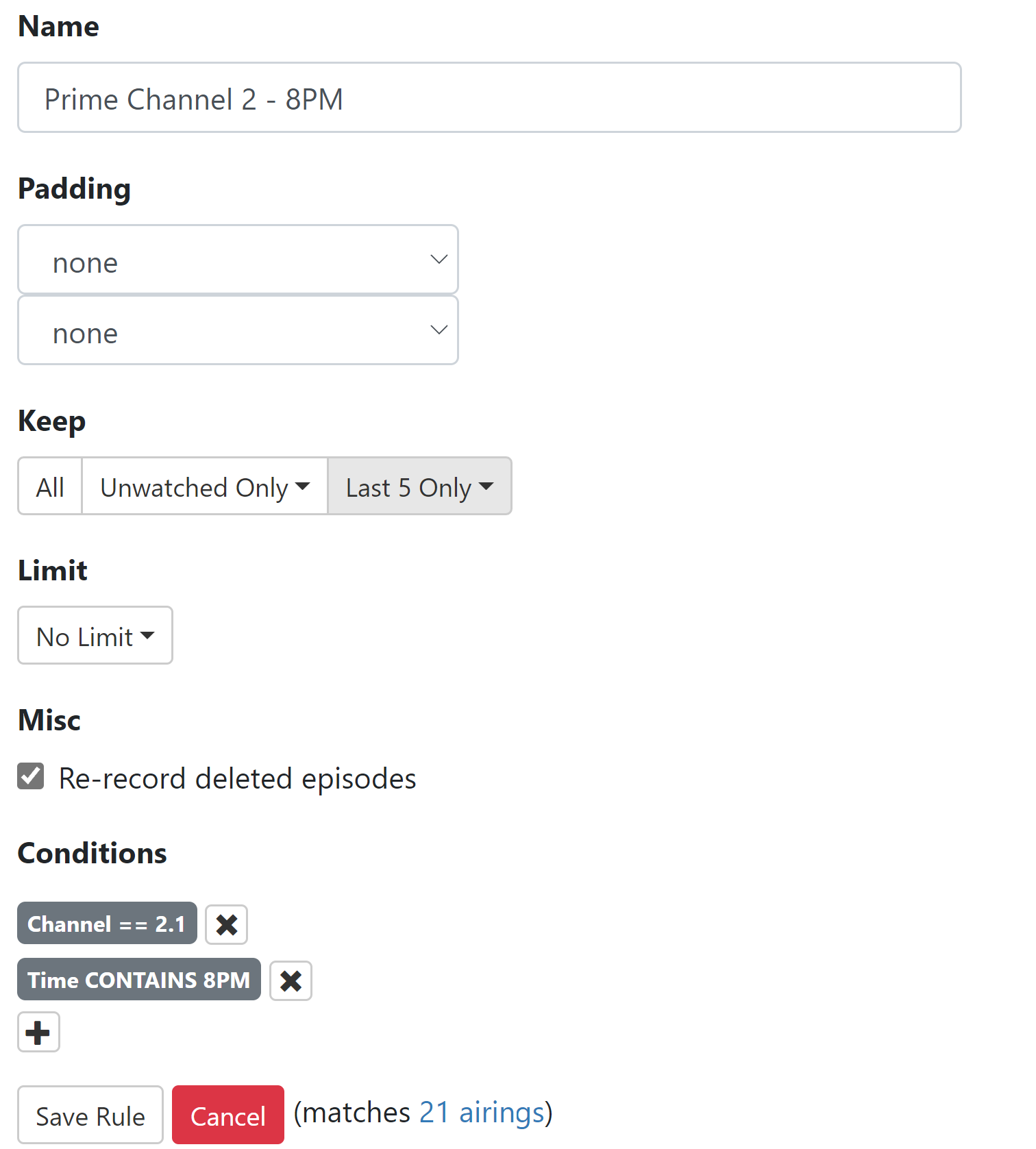
Task: Remove the Time CONTAINS 8PM condition
Action: pyautogui.click(x=291, y=980)
